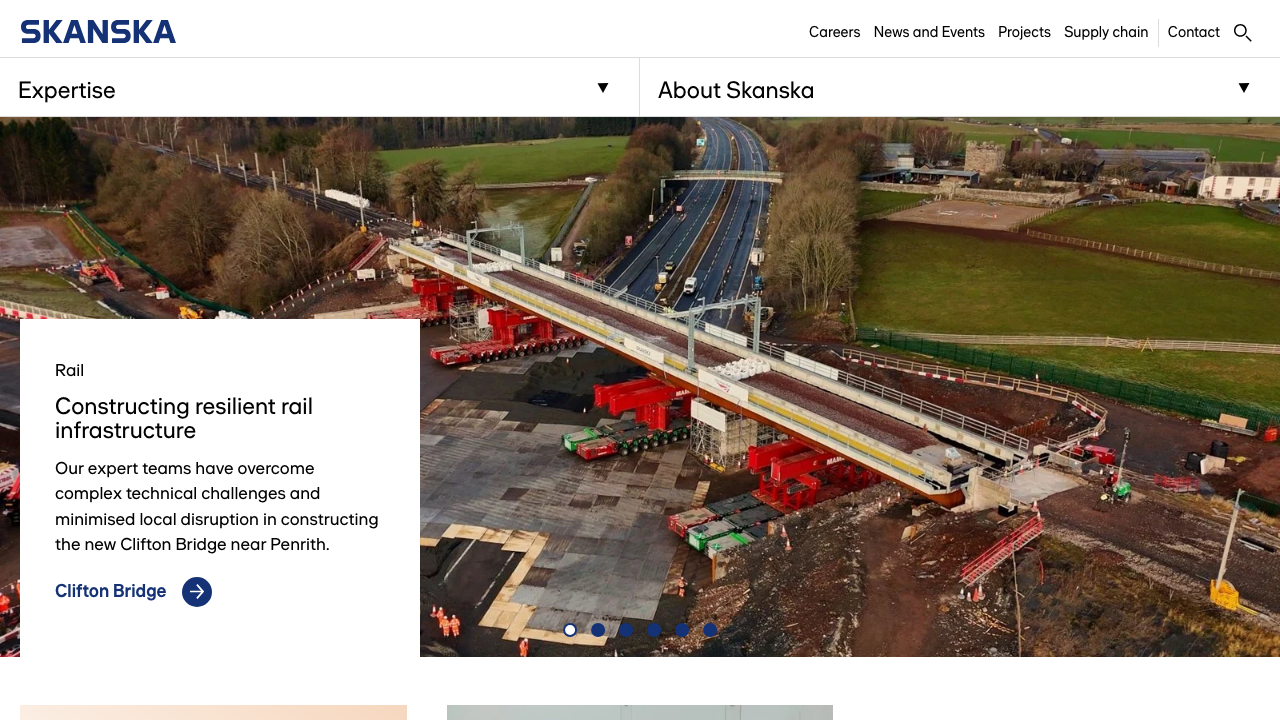Image resolution: width=1280 pixels, height=720 pixels.
Task: Click the fifth carousel position dot
Action: coord(682,630)
